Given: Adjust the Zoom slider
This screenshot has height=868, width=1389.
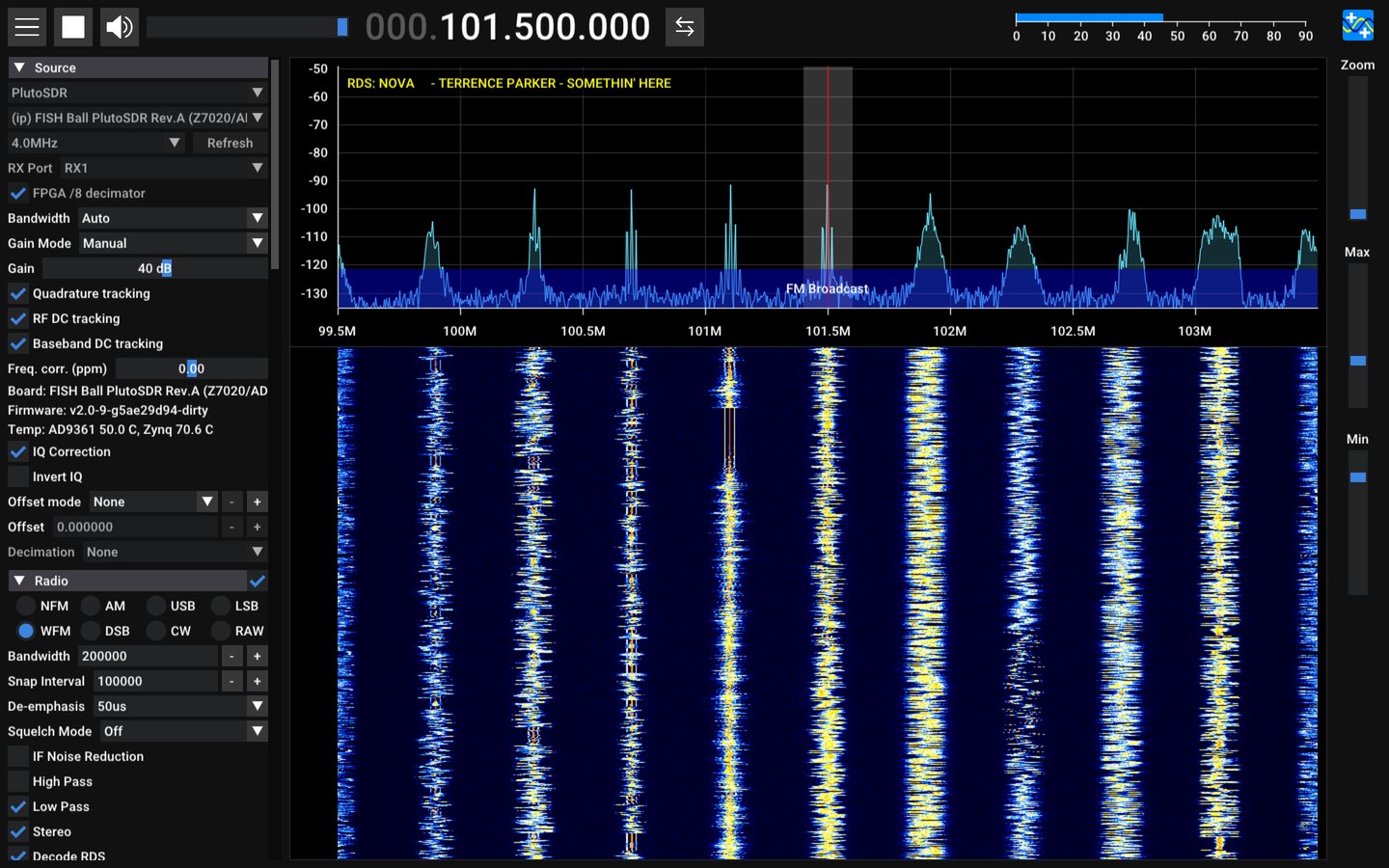Looking at the screenshot, I should 1358,149.
